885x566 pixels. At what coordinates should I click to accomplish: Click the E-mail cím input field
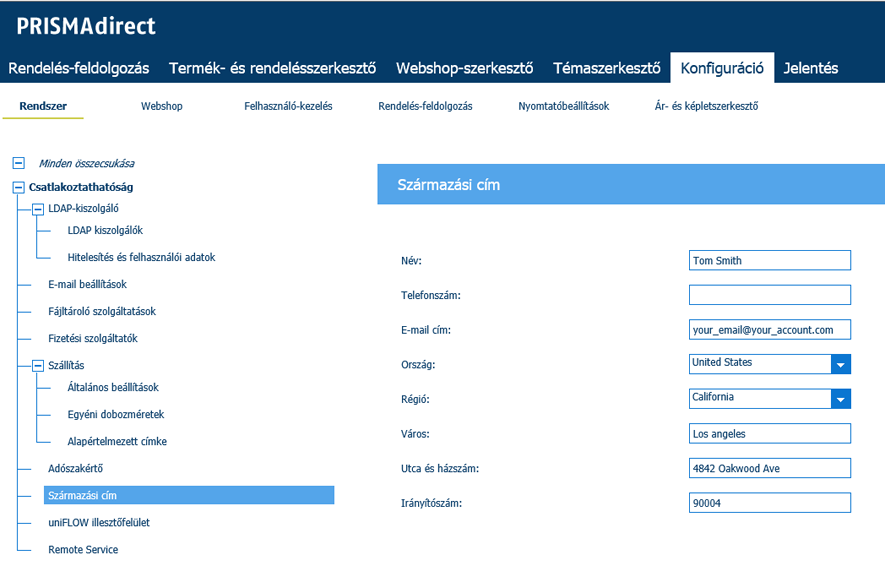tap(770, 330)
